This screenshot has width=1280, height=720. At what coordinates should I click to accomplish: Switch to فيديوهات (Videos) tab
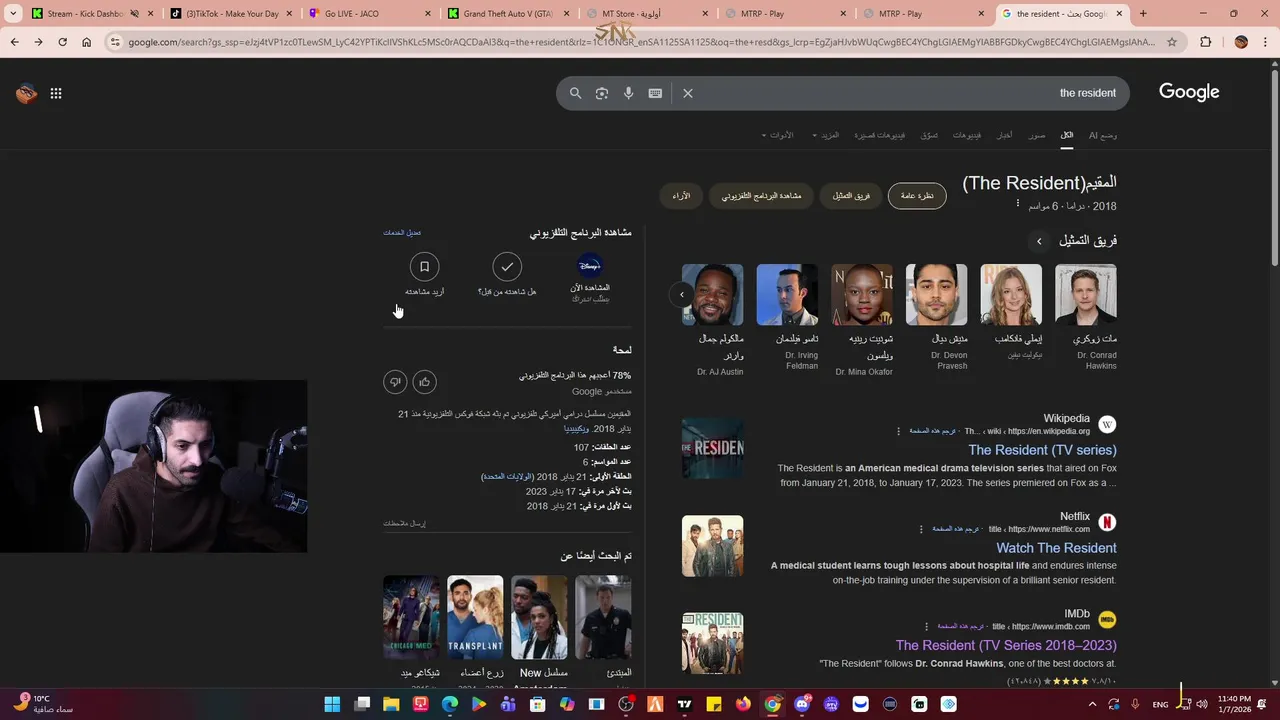click(967, 135)
